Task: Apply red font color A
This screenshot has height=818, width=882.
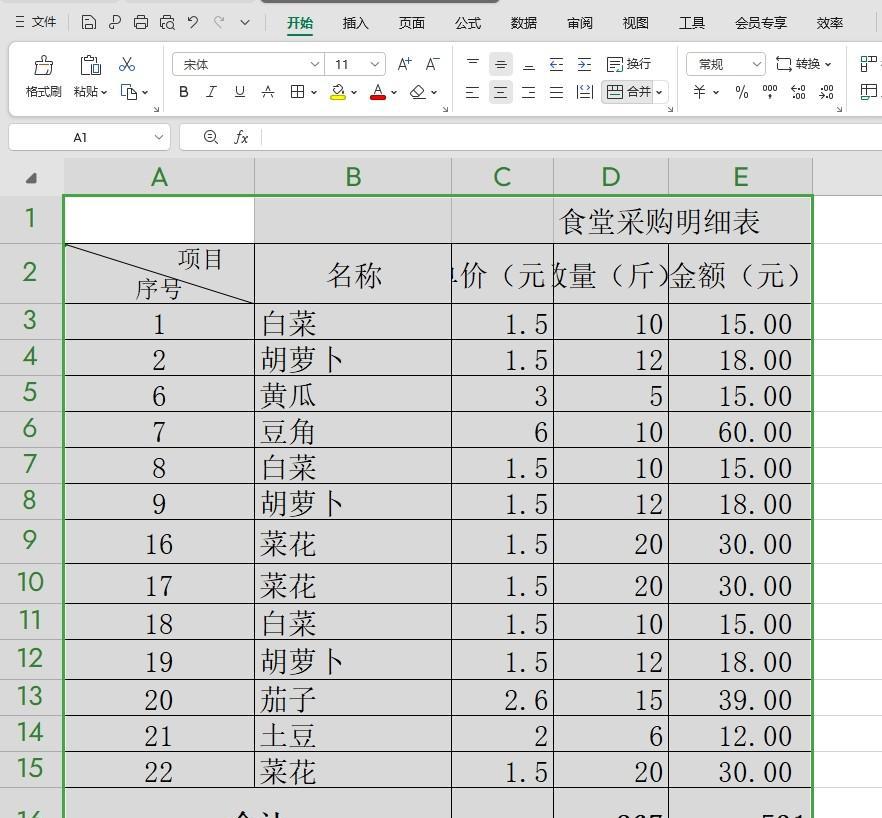Action: [378, 92]
